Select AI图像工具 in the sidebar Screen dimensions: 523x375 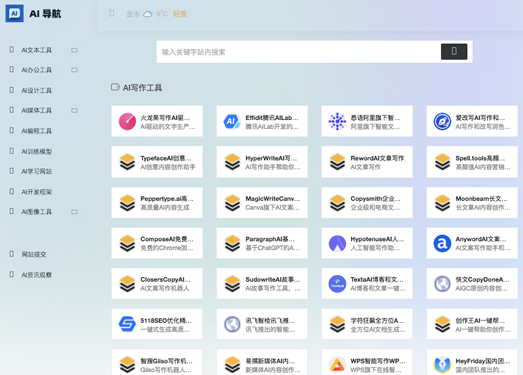coord(36,212)
